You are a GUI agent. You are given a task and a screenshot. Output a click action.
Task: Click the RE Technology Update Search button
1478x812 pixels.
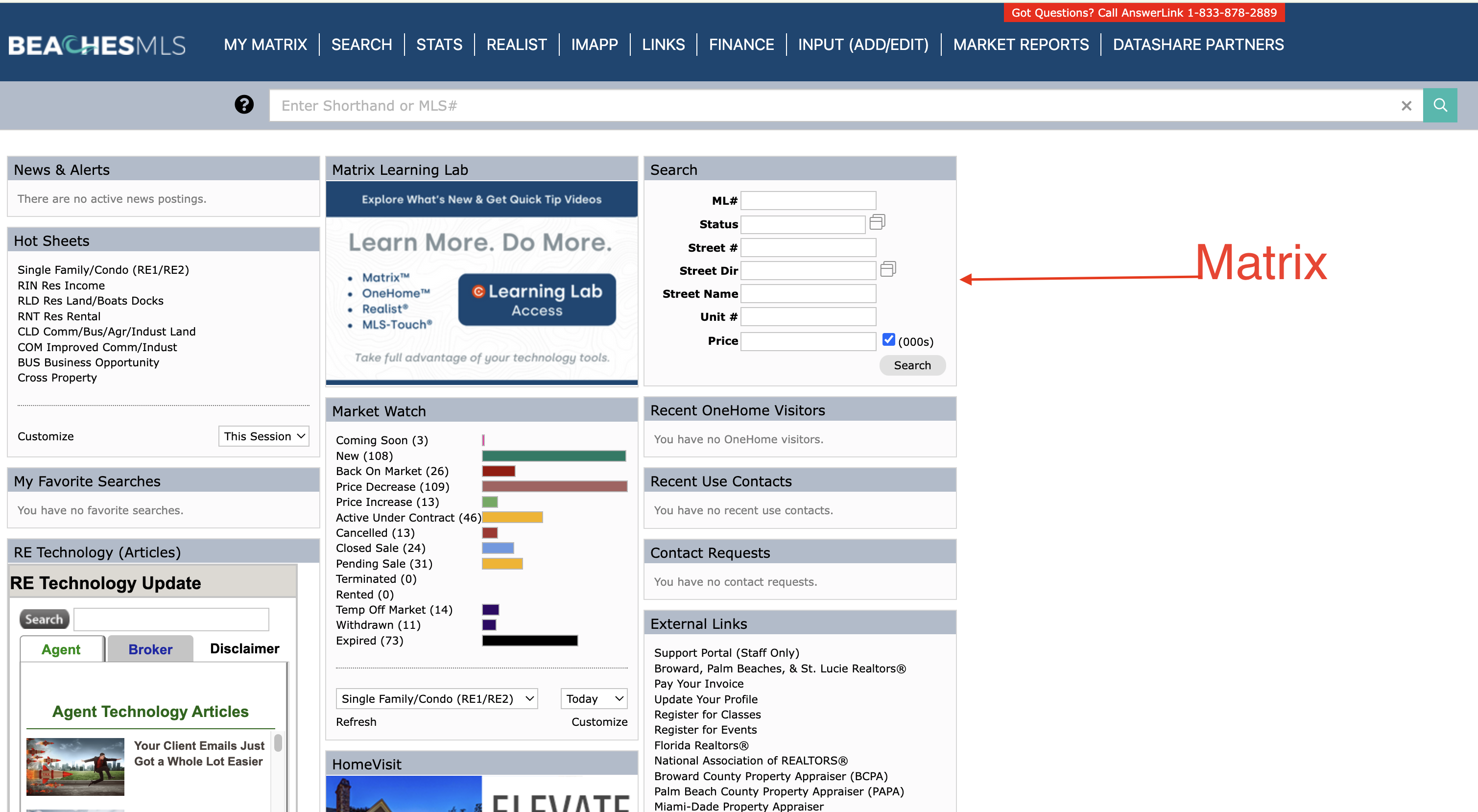coord(45,619)
